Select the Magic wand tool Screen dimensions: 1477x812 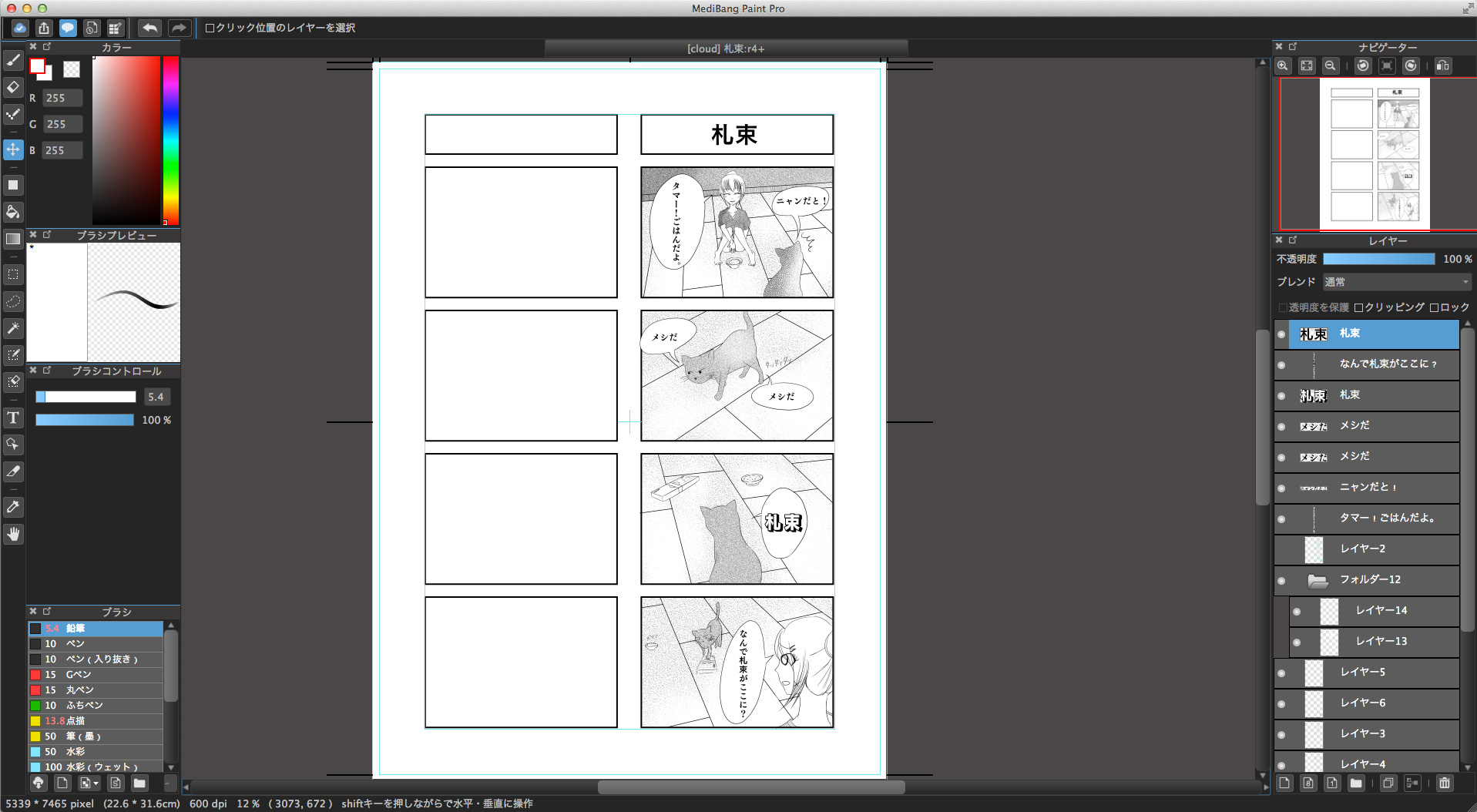coord(13,328)
